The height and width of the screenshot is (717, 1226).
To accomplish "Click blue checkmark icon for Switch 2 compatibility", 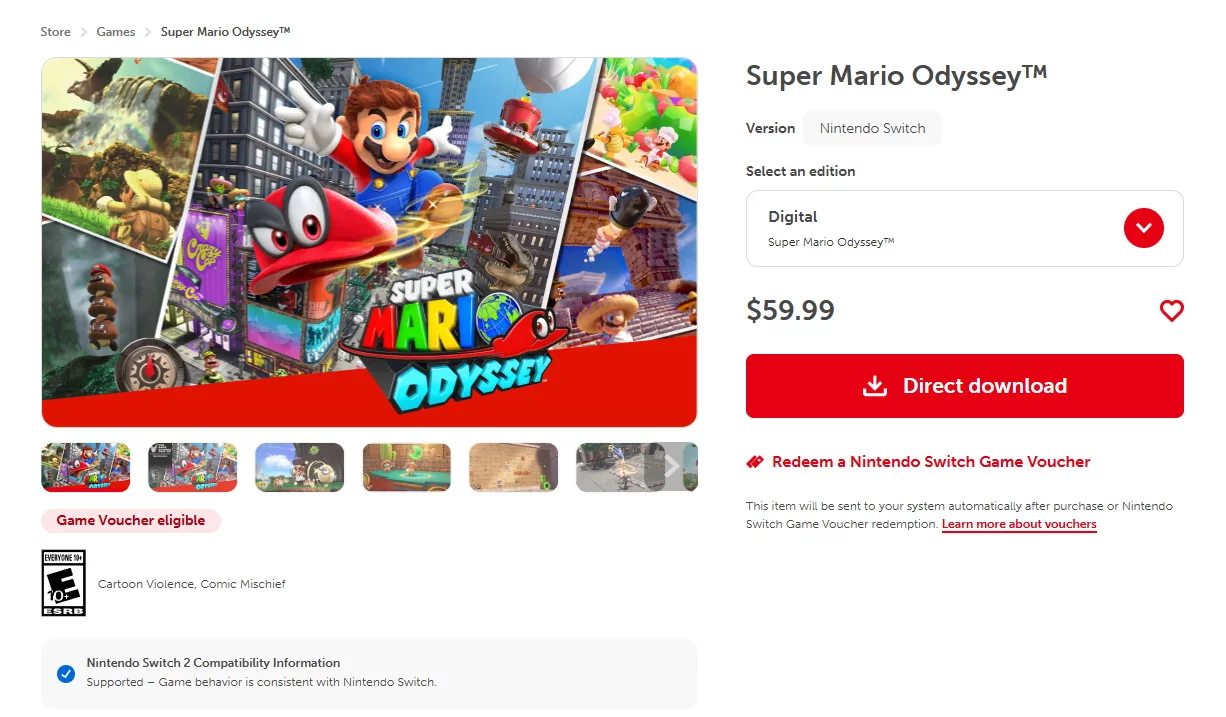I will (x=66, y=674).
